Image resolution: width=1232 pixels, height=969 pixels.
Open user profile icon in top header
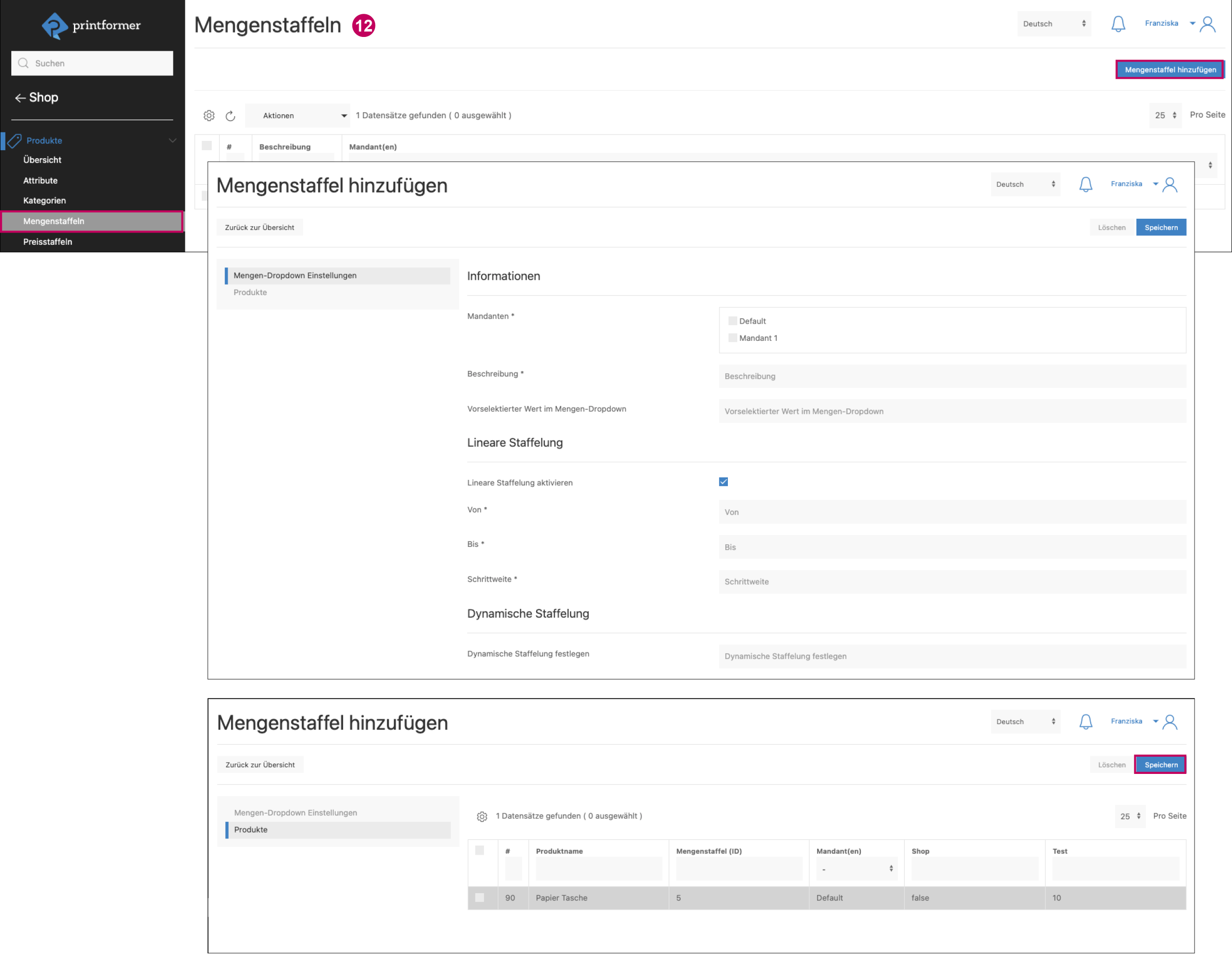pos(1207,24)
